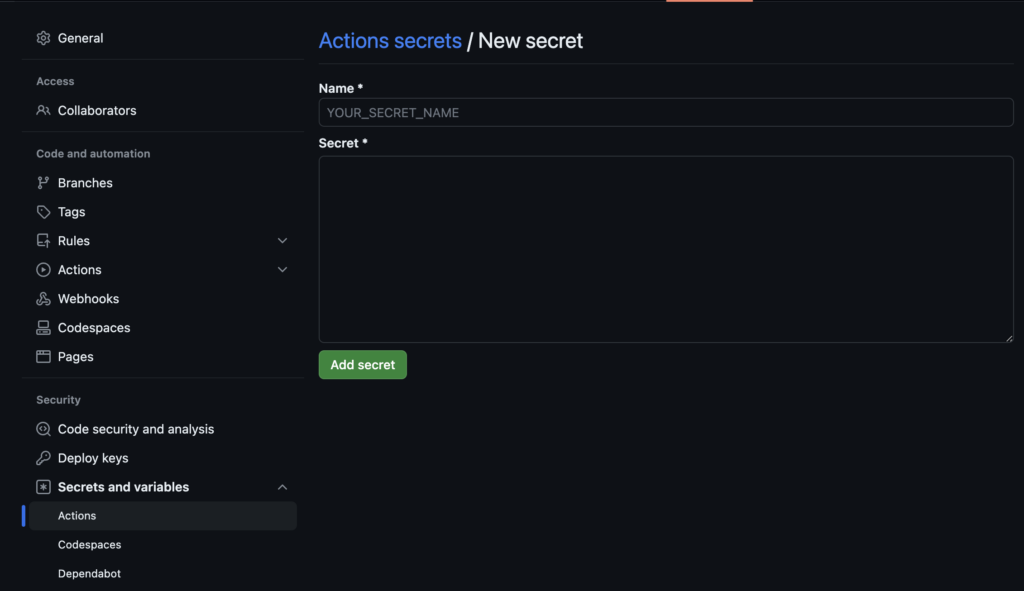The width and height of the screenshot is (1024, 591).
Task: Go back via Actions secrets link
Action: (x=390, y=41)
